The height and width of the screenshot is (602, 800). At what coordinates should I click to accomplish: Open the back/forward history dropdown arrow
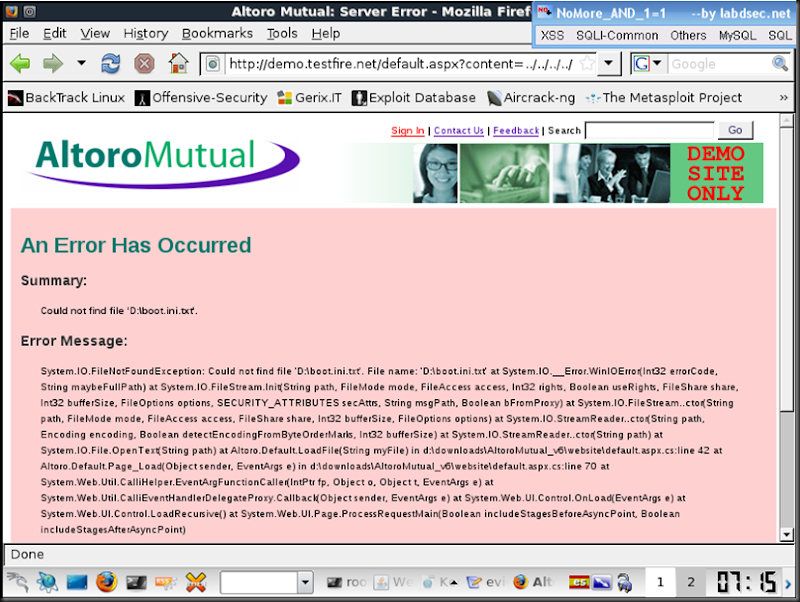[x=81, y=64]
